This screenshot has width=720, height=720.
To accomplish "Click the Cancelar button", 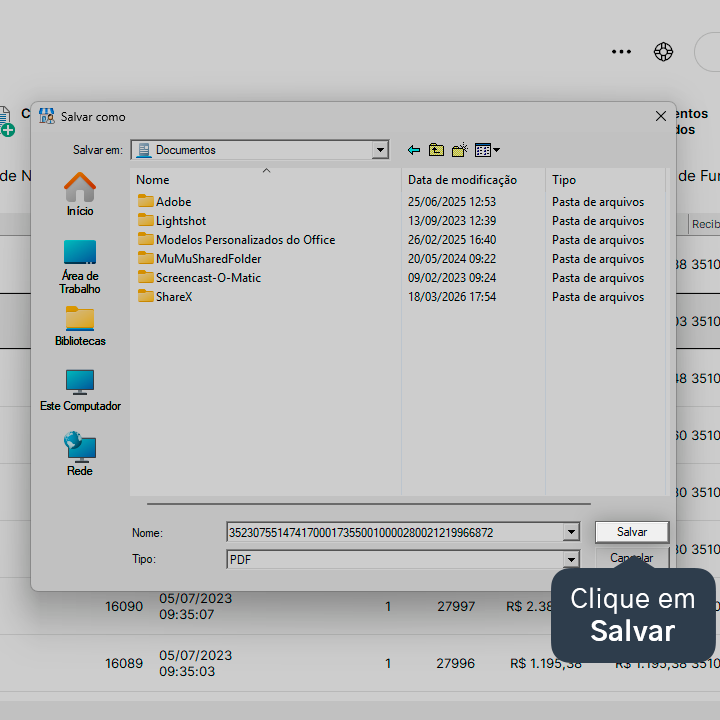I will click(x=631, y=557).
